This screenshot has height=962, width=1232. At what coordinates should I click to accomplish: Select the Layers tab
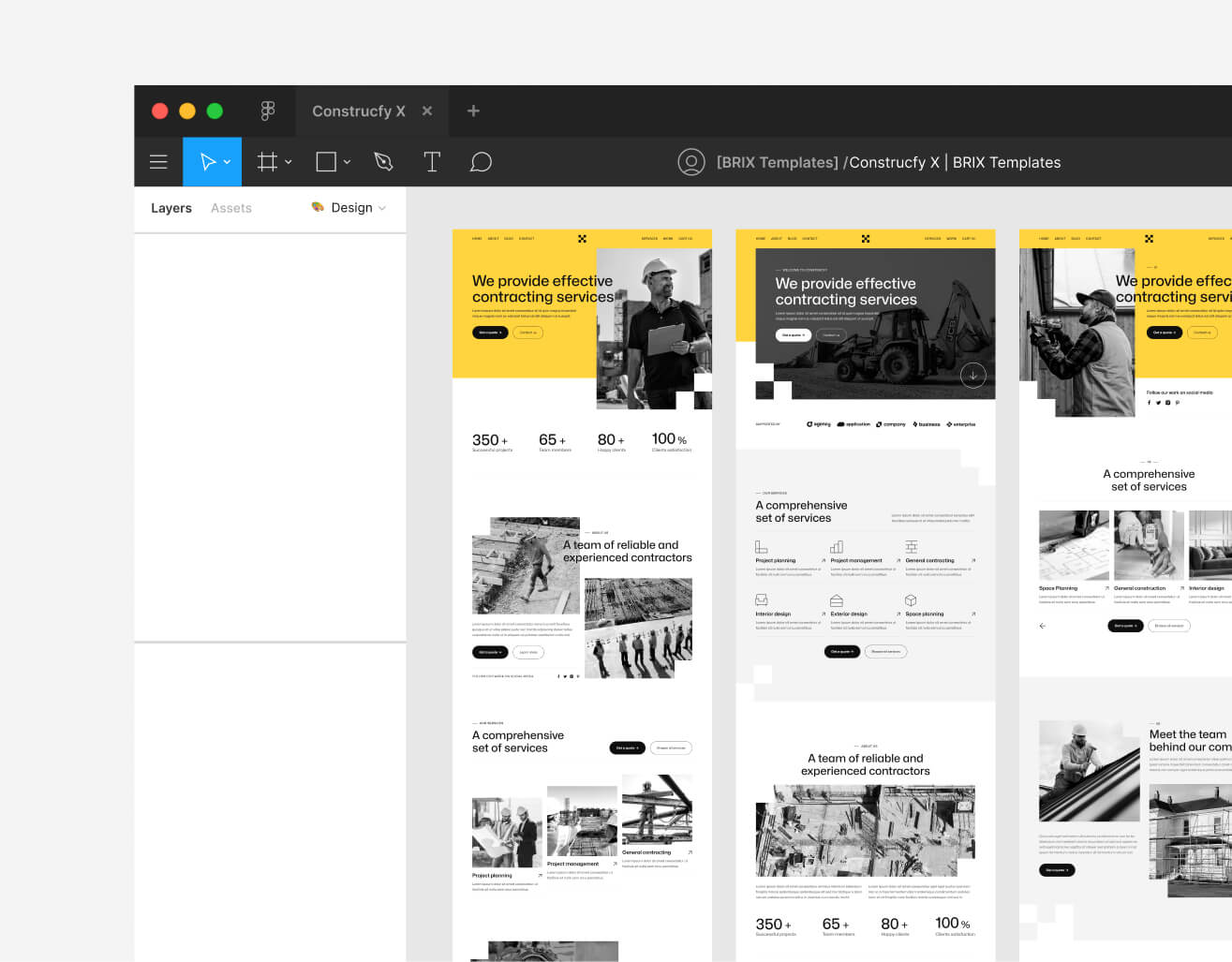[x=171, y=208]
